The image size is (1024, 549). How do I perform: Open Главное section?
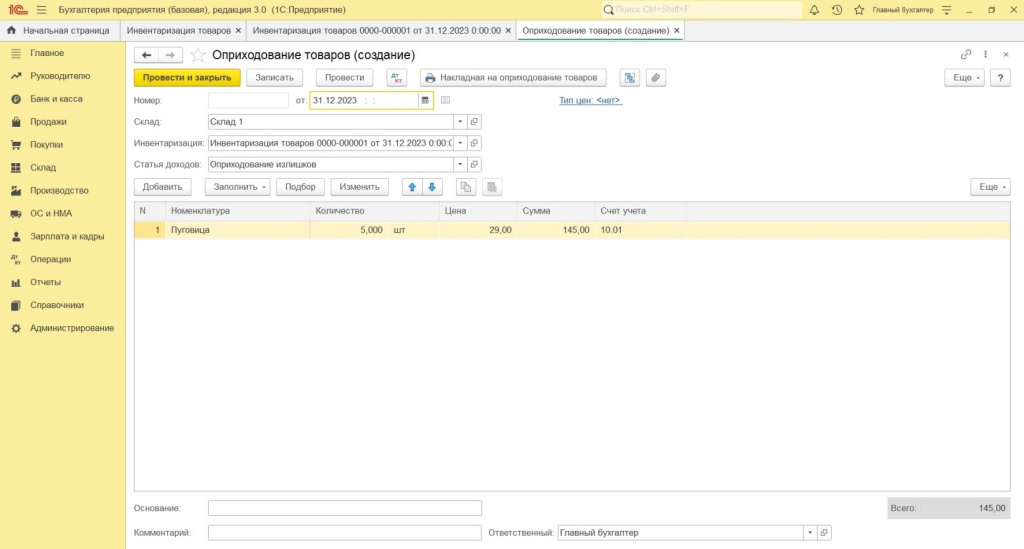pyautogui.click(x=63, y=53)
